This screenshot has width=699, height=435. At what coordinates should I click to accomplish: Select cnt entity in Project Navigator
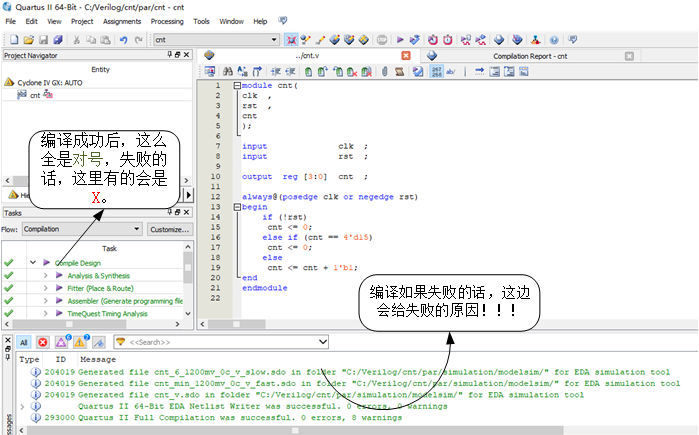coord(35,95)
